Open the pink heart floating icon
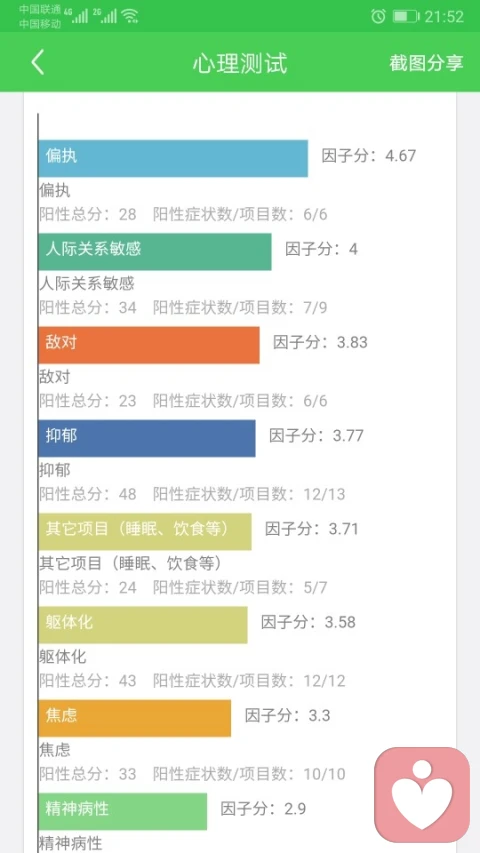 point(422,795)
